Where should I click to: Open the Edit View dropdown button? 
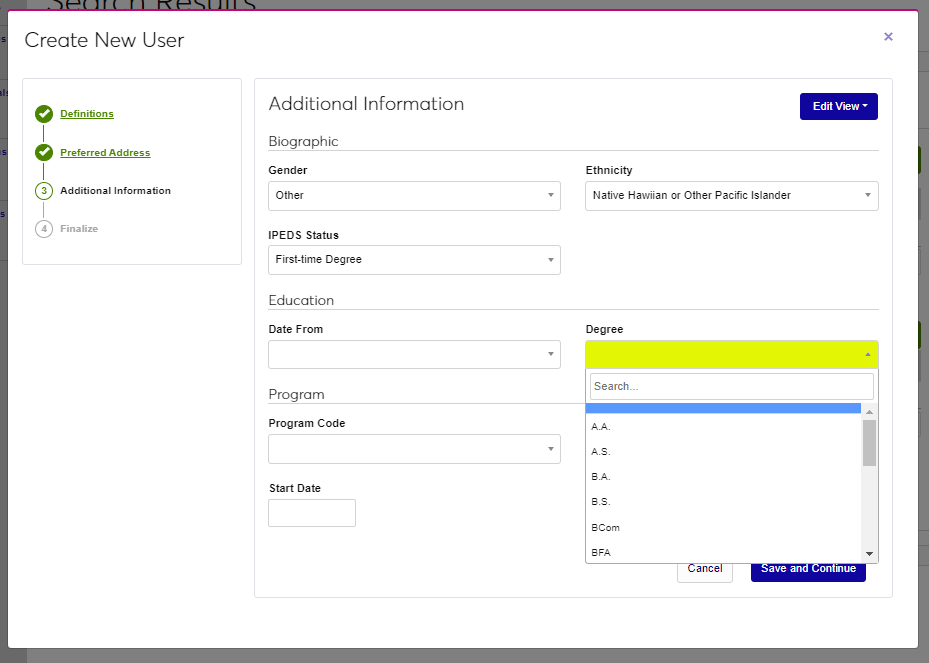(x=838, y=106)
